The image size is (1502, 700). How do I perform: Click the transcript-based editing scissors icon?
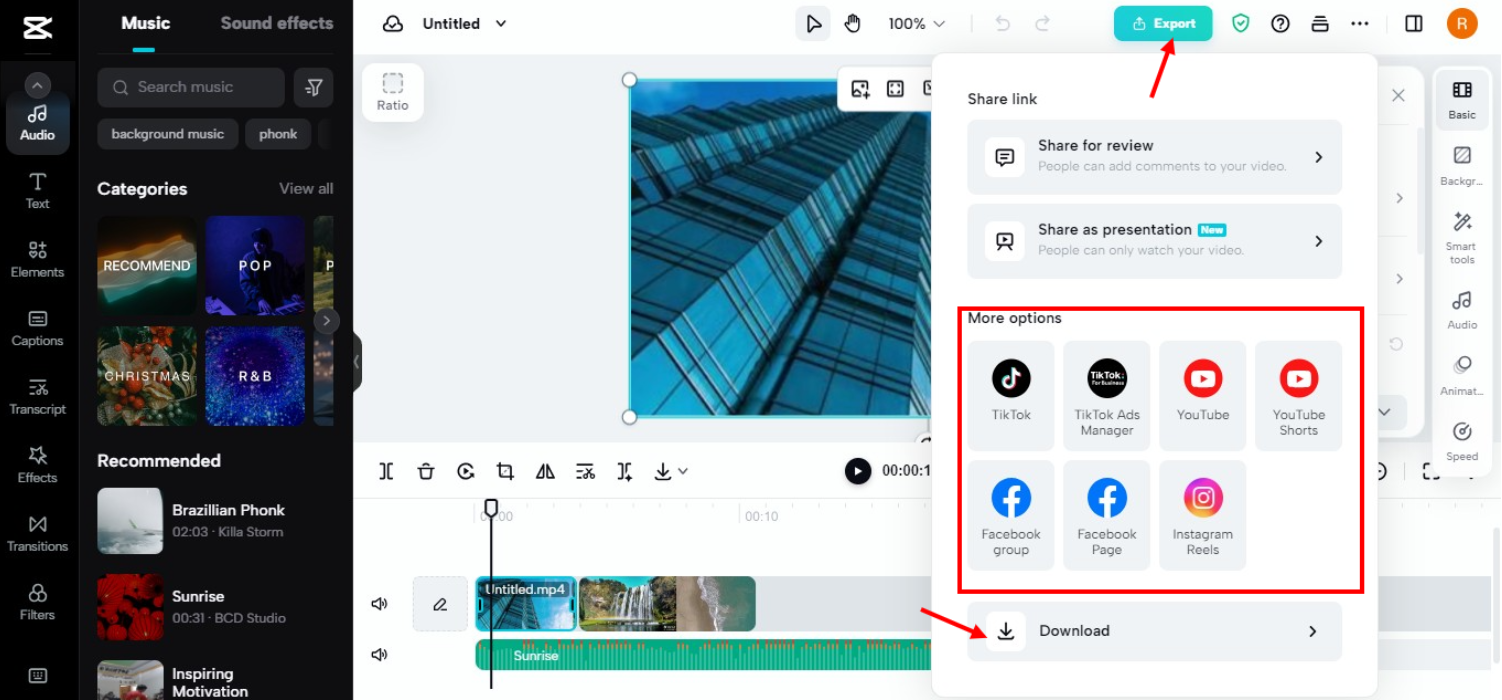click(585, 471)
